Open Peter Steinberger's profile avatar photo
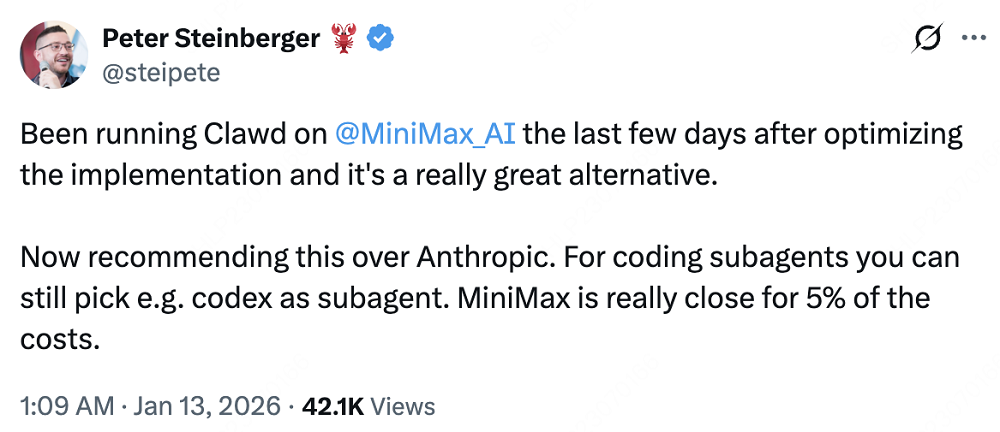Viewport: 1000px width, 432px height. pyautogui.click(x=53, y=52)
